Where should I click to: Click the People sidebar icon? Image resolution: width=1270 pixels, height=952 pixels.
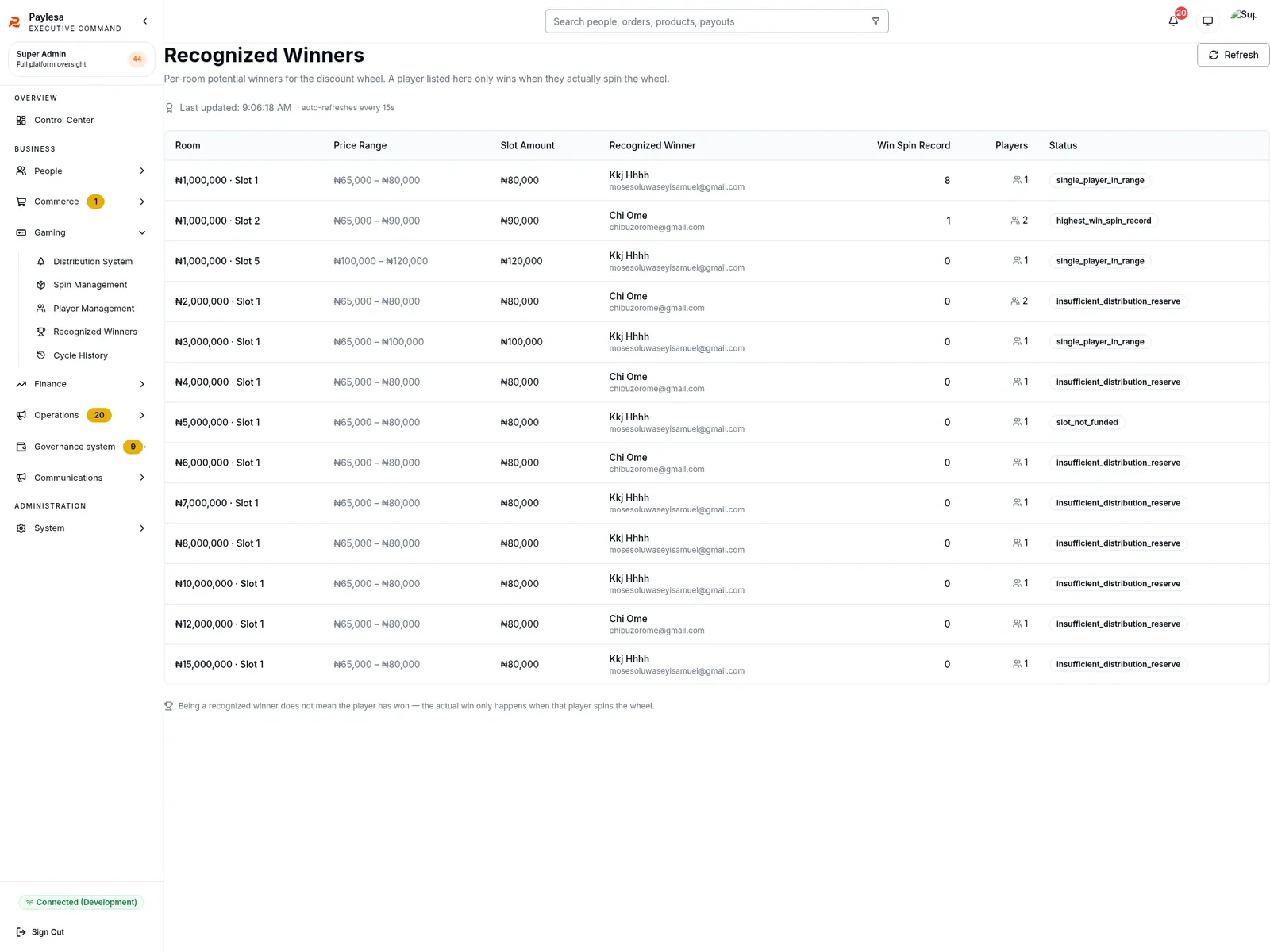21,171
